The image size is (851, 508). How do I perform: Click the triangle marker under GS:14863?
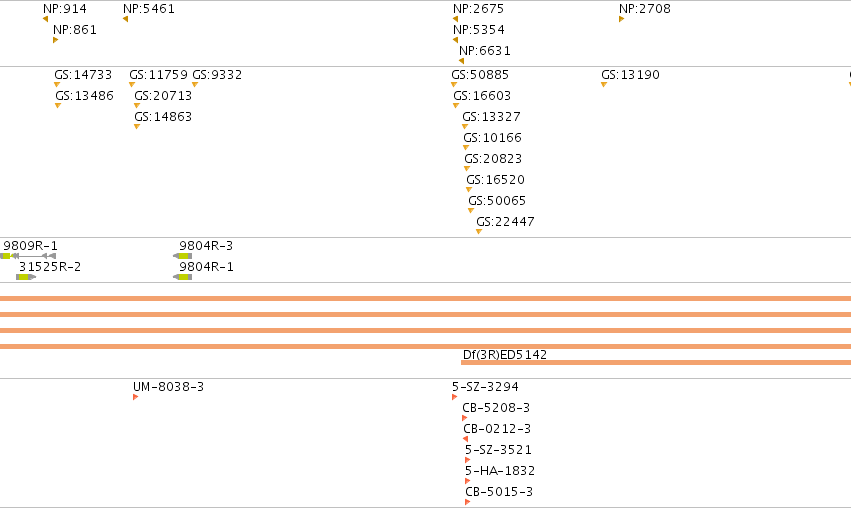137,127
